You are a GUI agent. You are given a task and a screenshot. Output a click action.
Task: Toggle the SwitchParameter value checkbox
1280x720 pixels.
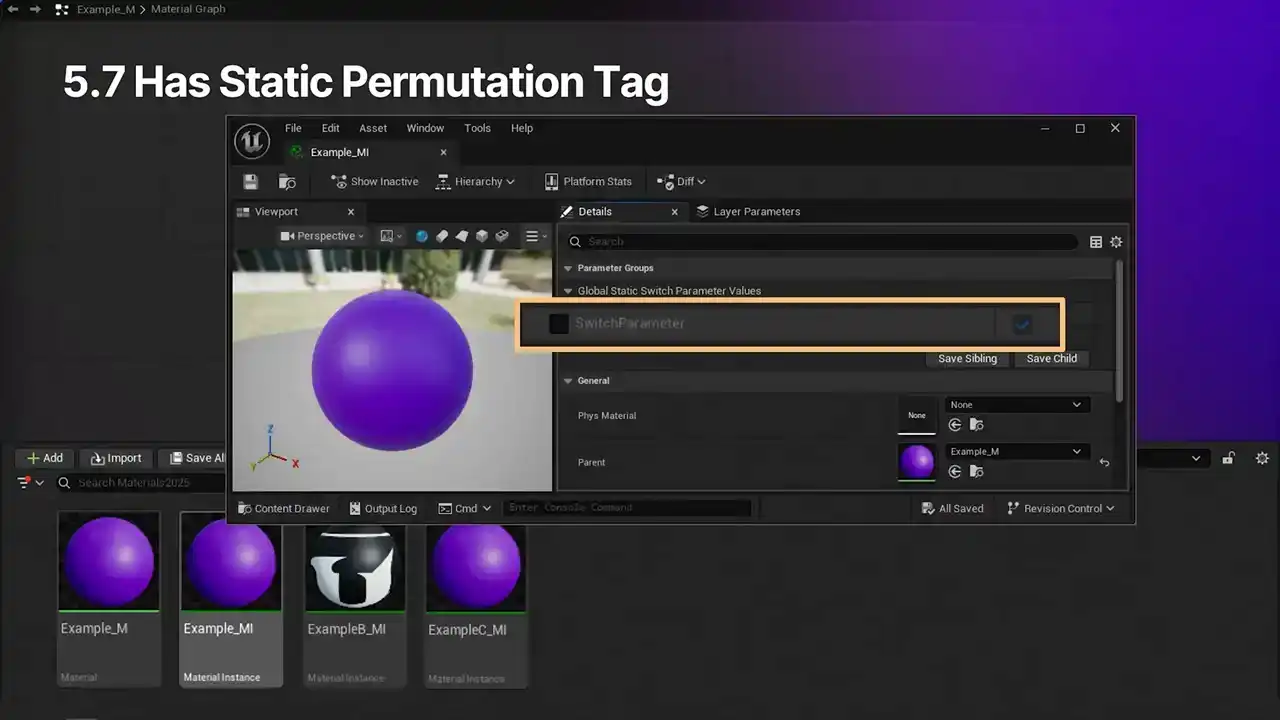(x=1022, y=324)
